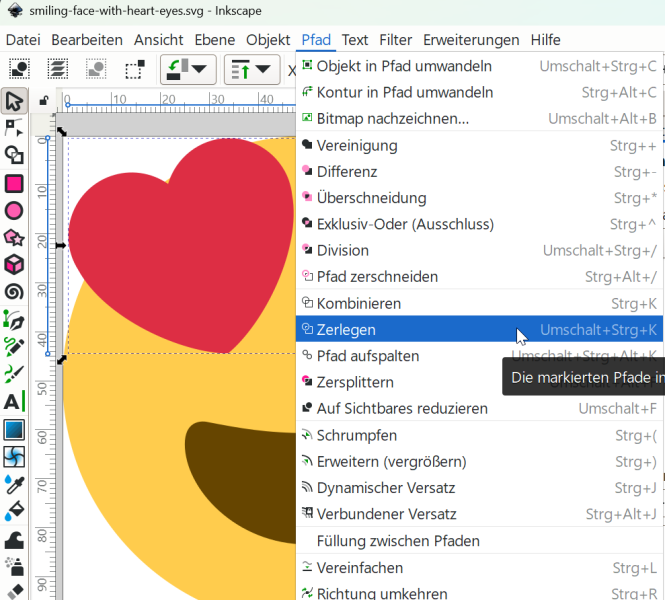
Task: Choose Pfad aufspalten entry
Action: click(479, 356)
